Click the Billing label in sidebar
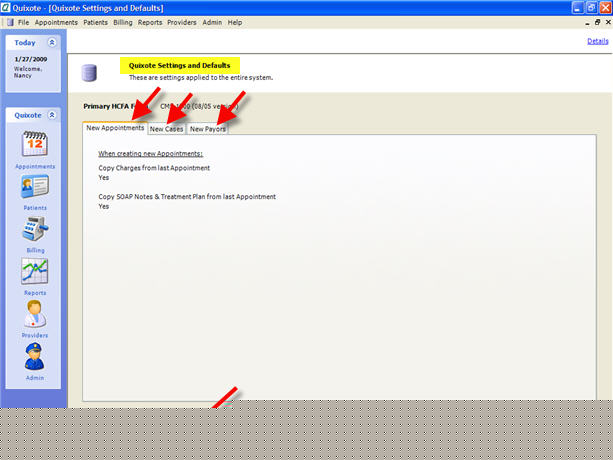This screenshot has height=460, width=613. (x=35, y=250)
